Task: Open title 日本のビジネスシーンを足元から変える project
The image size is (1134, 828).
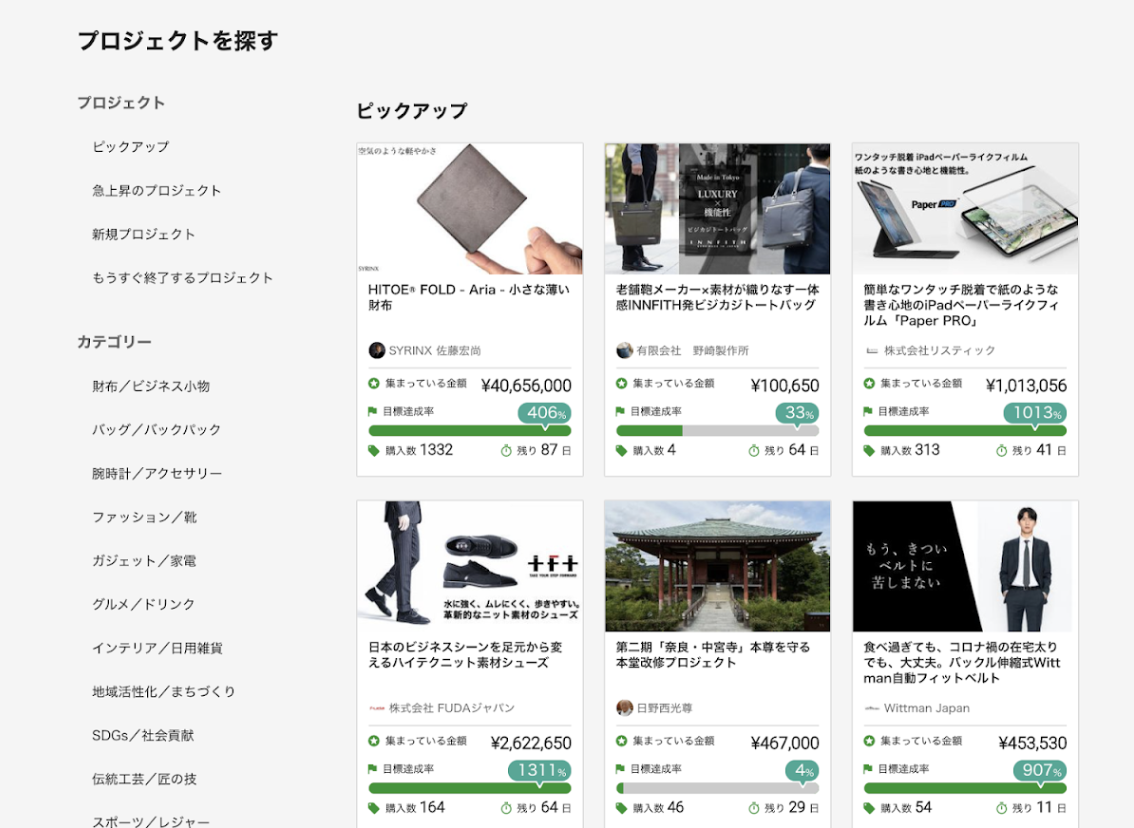Action: (465, 654)
